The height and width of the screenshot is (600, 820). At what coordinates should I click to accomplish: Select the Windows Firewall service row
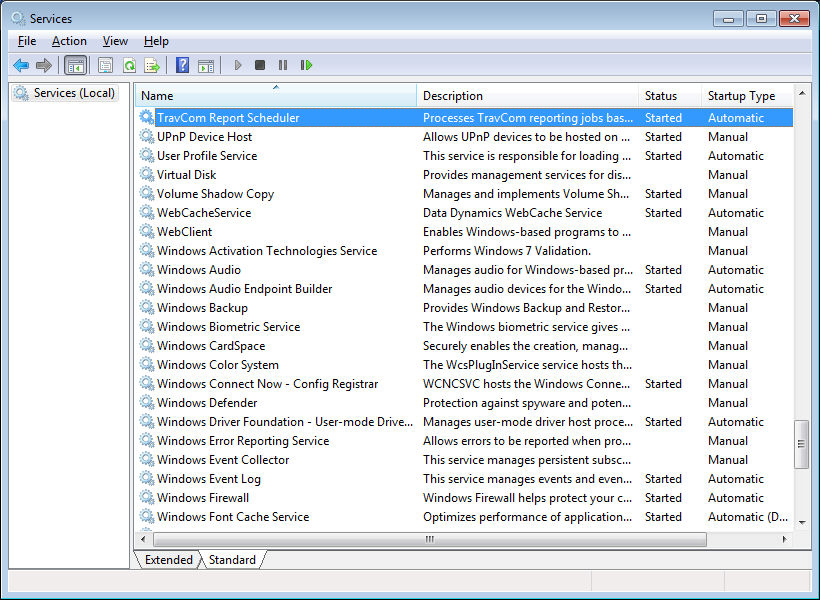[203, 498]
